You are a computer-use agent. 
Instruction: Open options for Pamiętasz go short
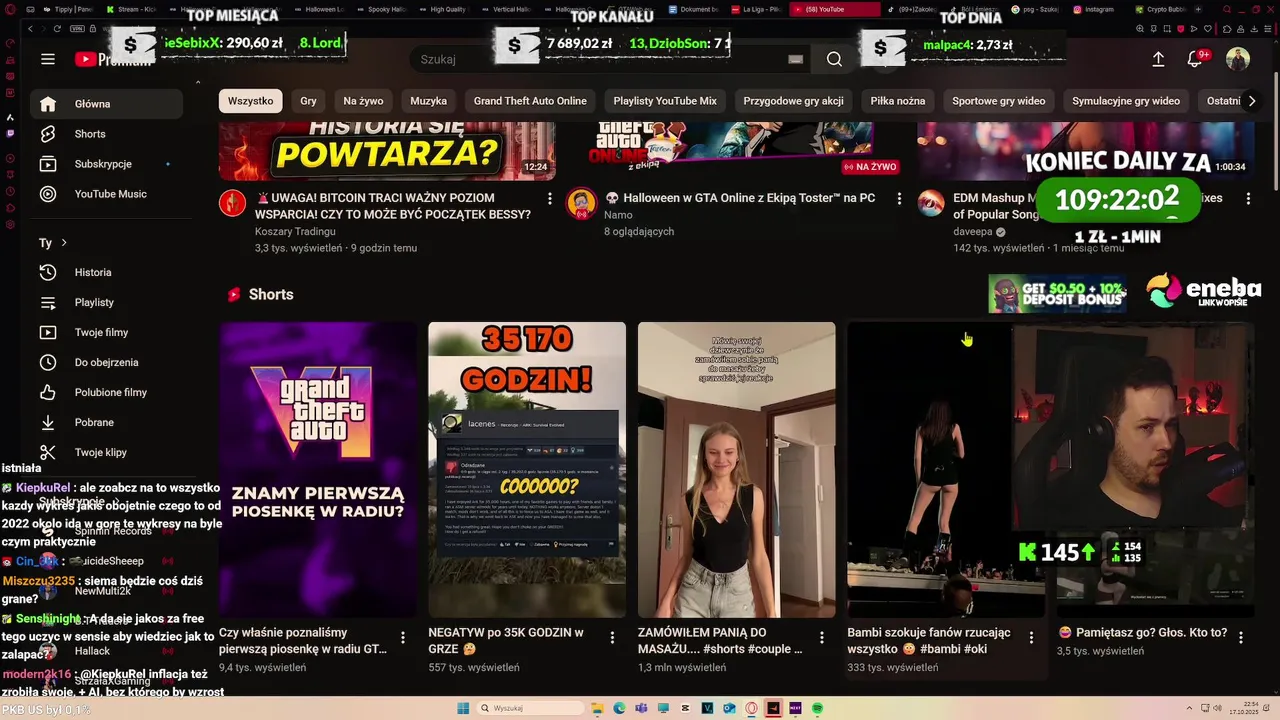[x=1241, y=637]
